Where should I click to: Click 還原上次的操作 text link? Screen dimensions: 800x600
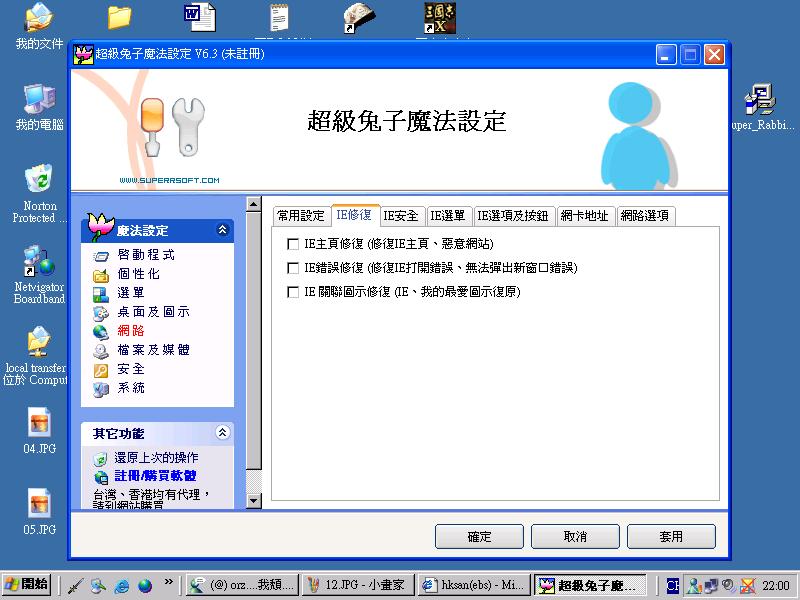click(x=156, y=458)
